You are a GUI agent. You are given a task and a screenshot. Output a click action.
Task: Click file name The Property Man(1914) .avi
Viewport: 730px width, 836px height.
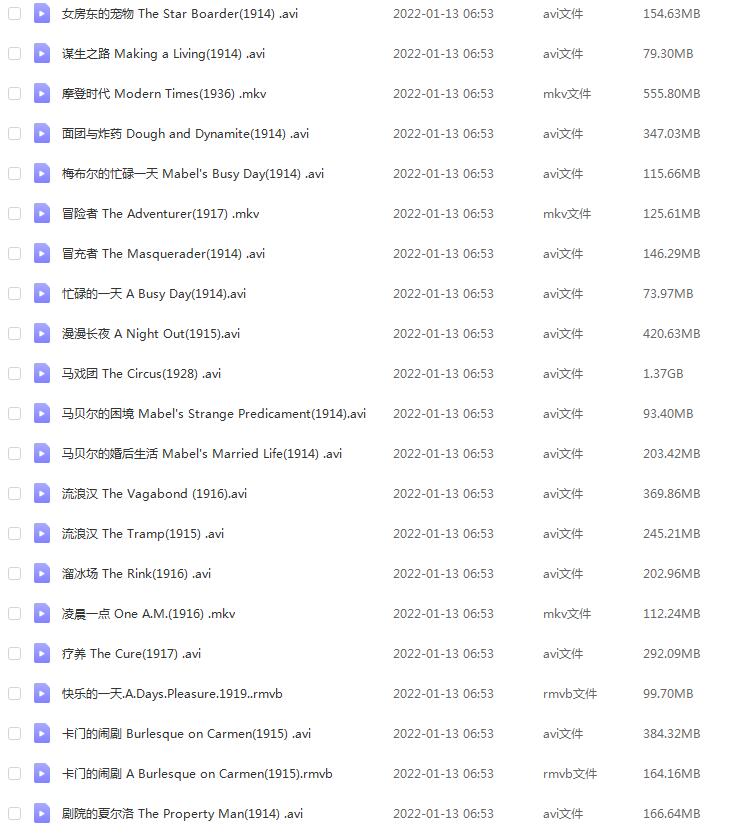[x=182, y=814]
